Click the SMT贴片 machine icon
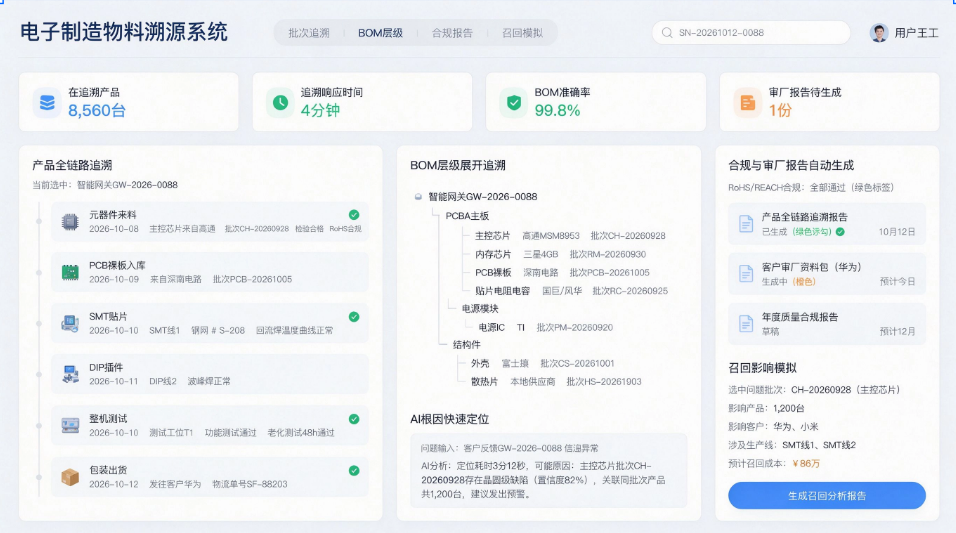Image resolution: width=956 pixels, height=533 pixels. (x=70, y=323)
